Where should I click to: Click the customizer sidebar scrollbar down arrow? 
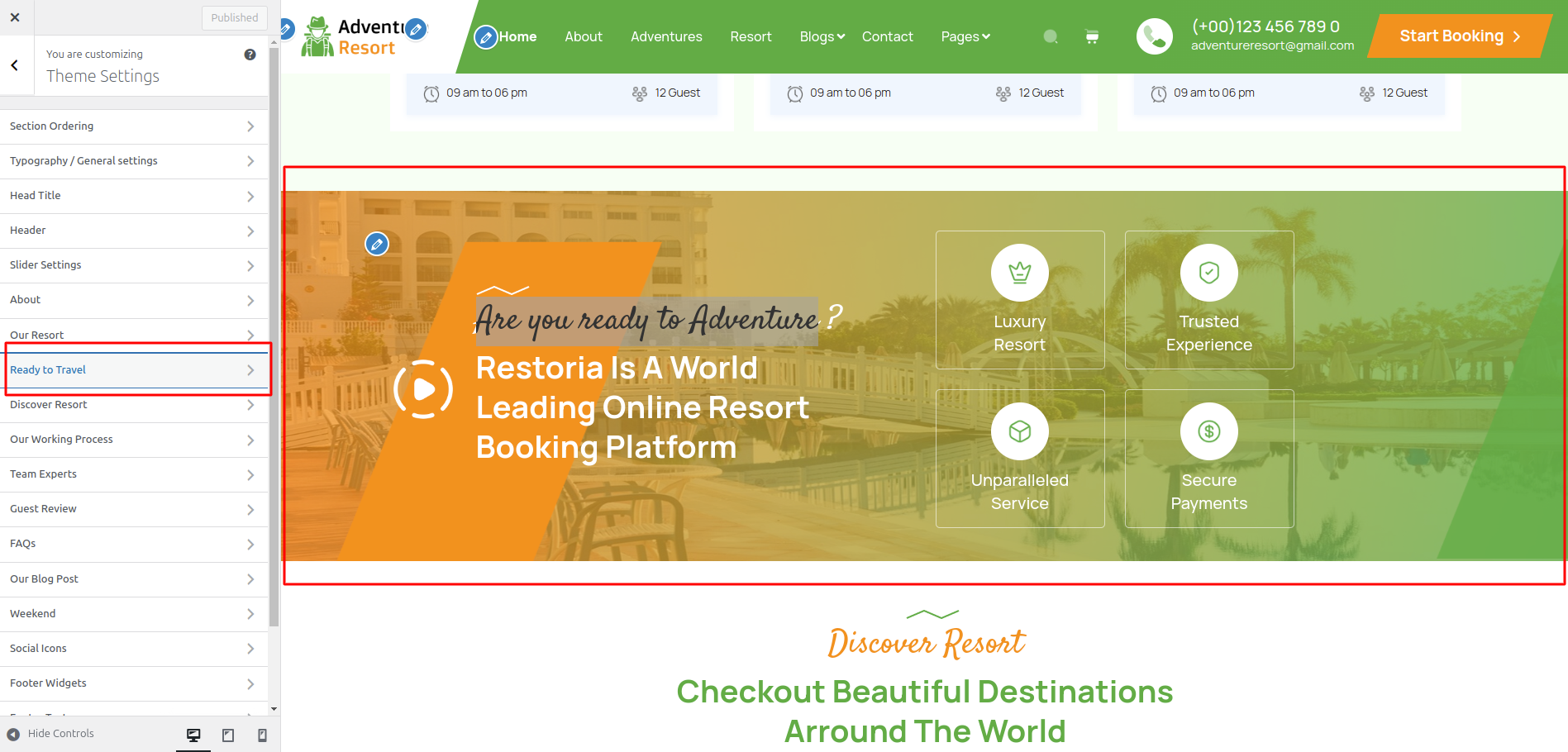coord(274,709)
